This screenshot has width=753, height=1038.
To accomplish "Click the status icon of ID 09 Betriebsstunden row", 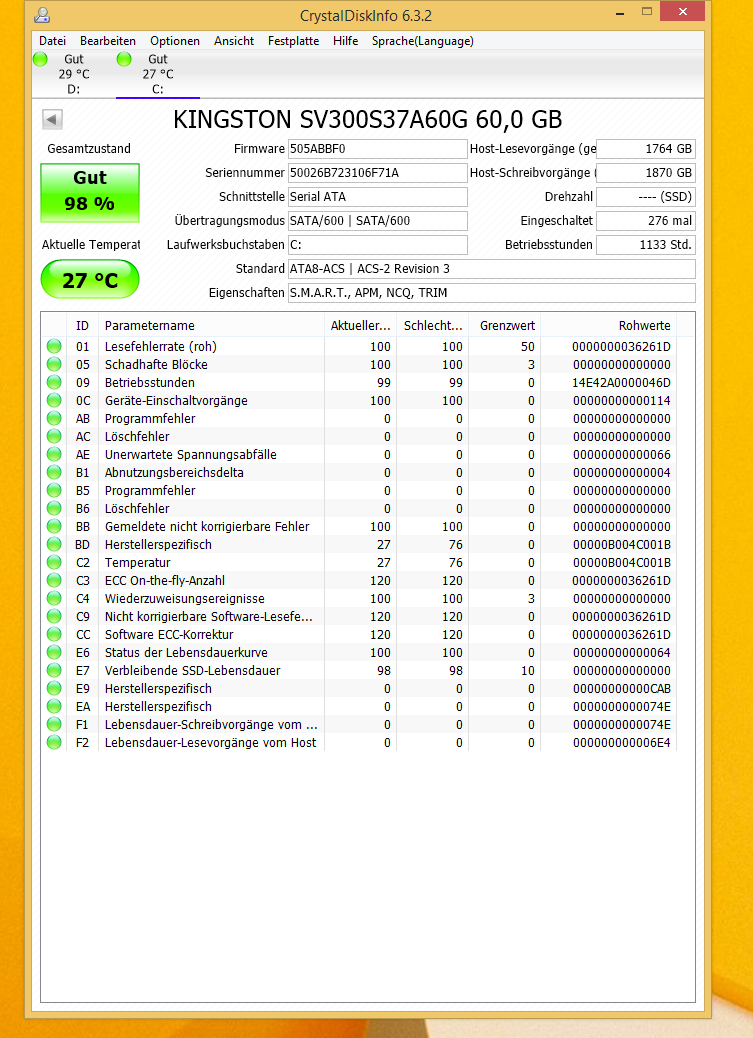I will point(54,383).
